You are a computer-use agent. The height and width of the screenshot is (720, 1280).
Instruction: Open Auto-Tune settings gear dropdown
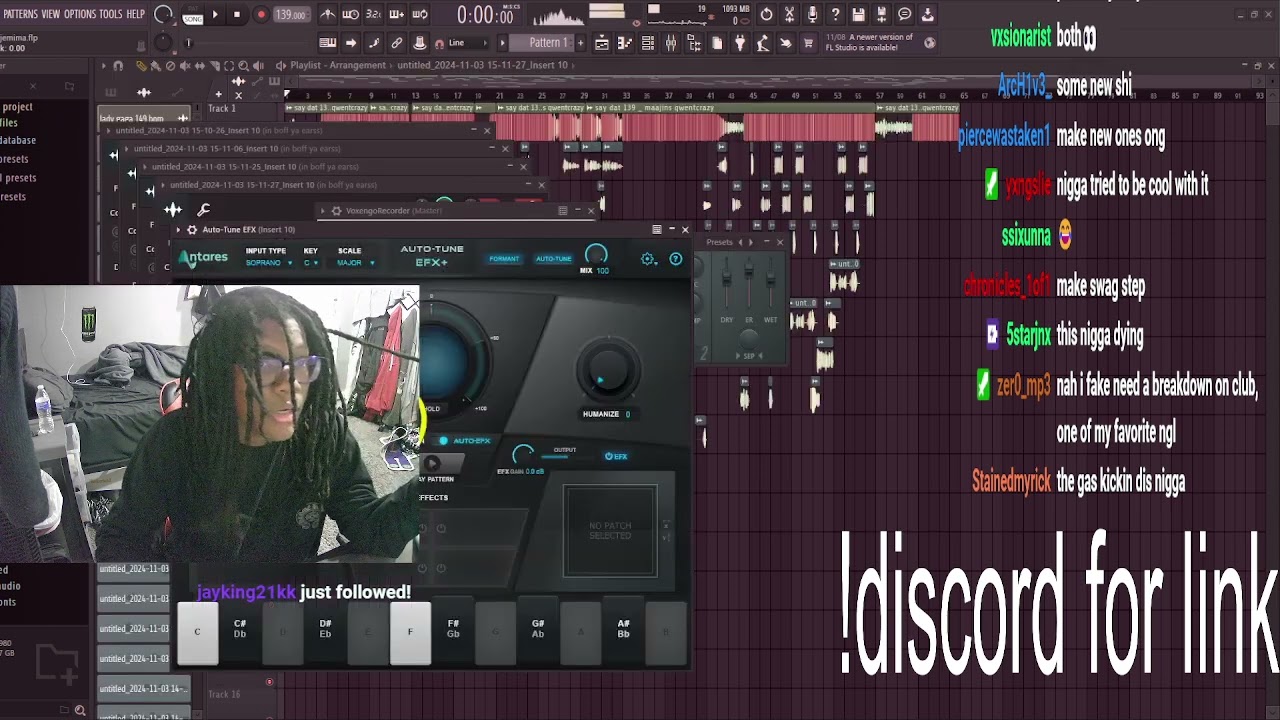coord(649,259)
